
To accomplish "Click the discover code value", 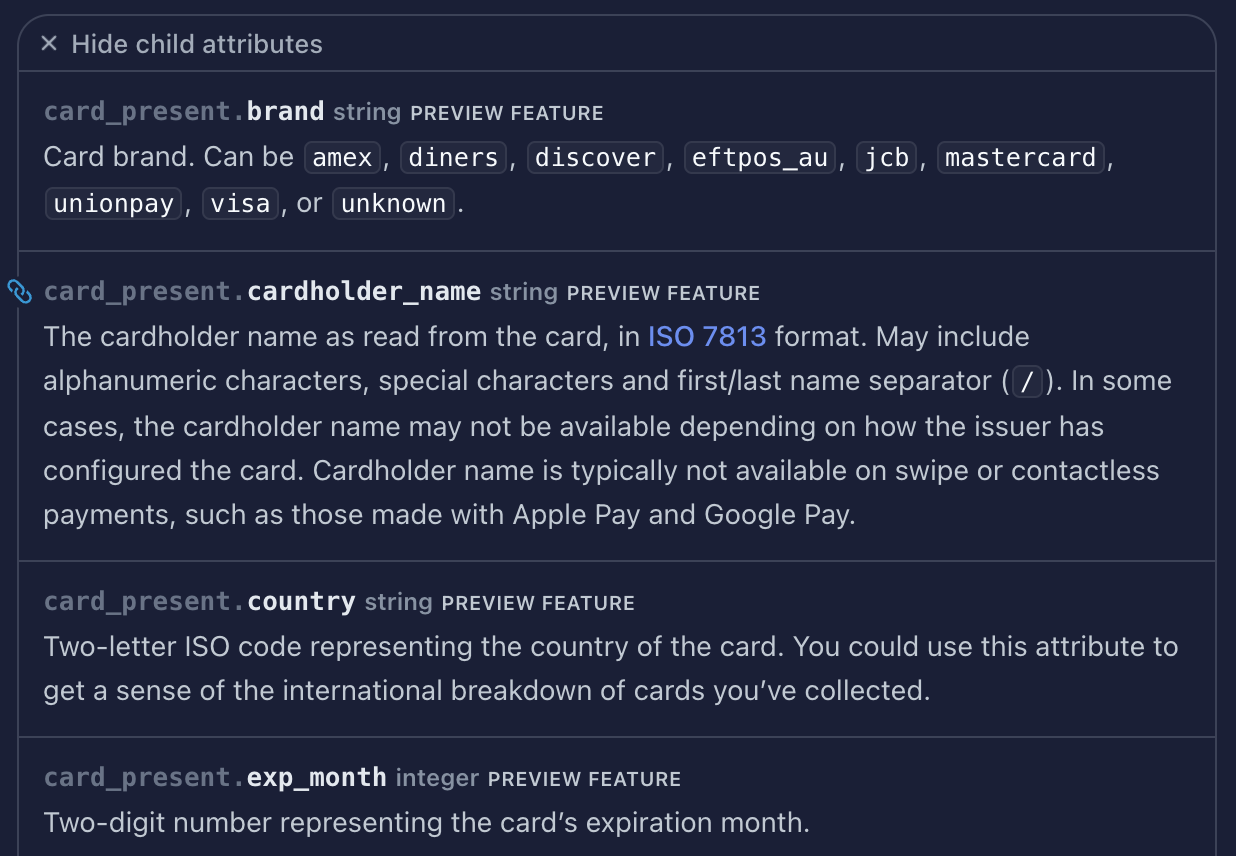I will 594,156.
